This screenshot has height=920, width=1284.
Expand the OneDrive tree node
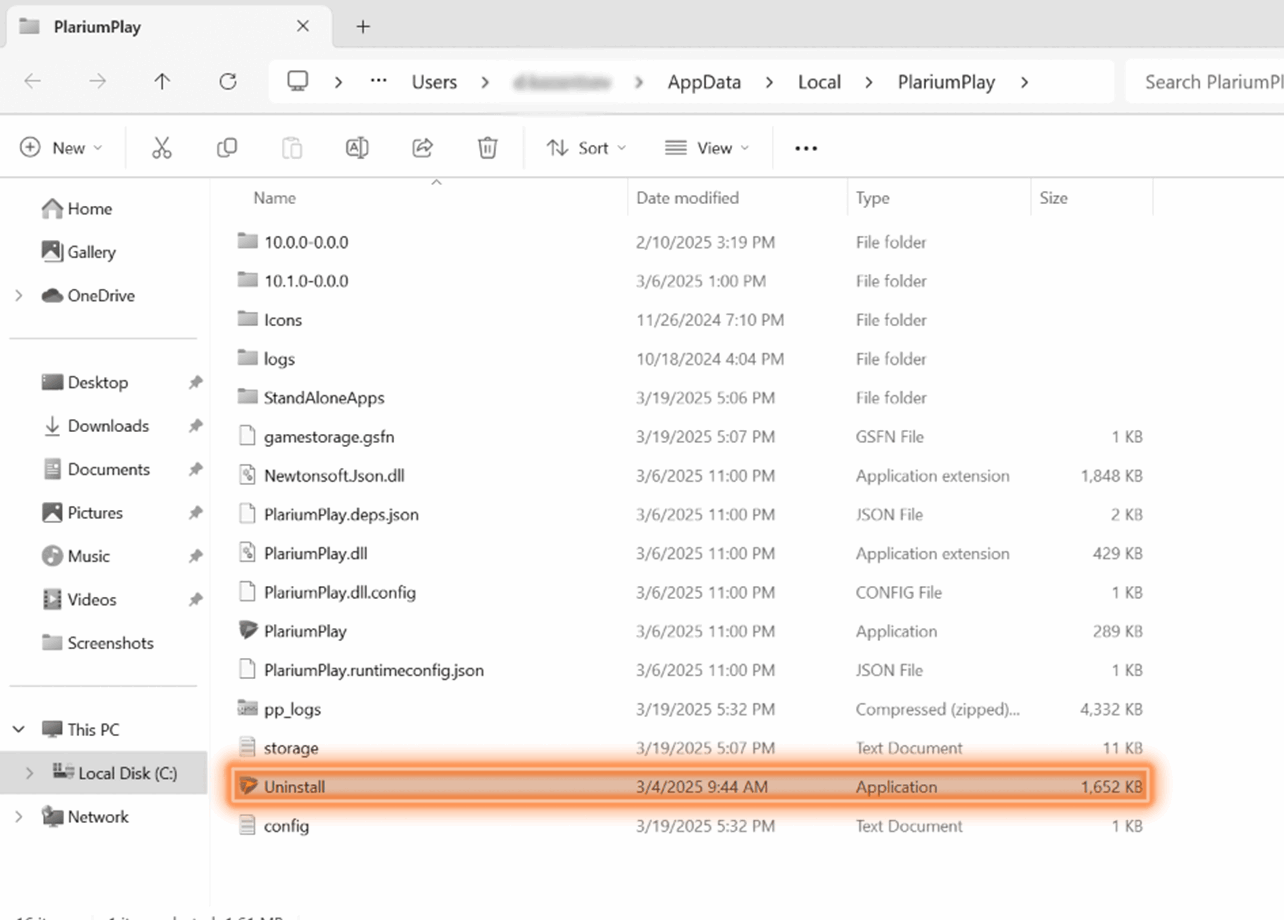pos(19,296)
